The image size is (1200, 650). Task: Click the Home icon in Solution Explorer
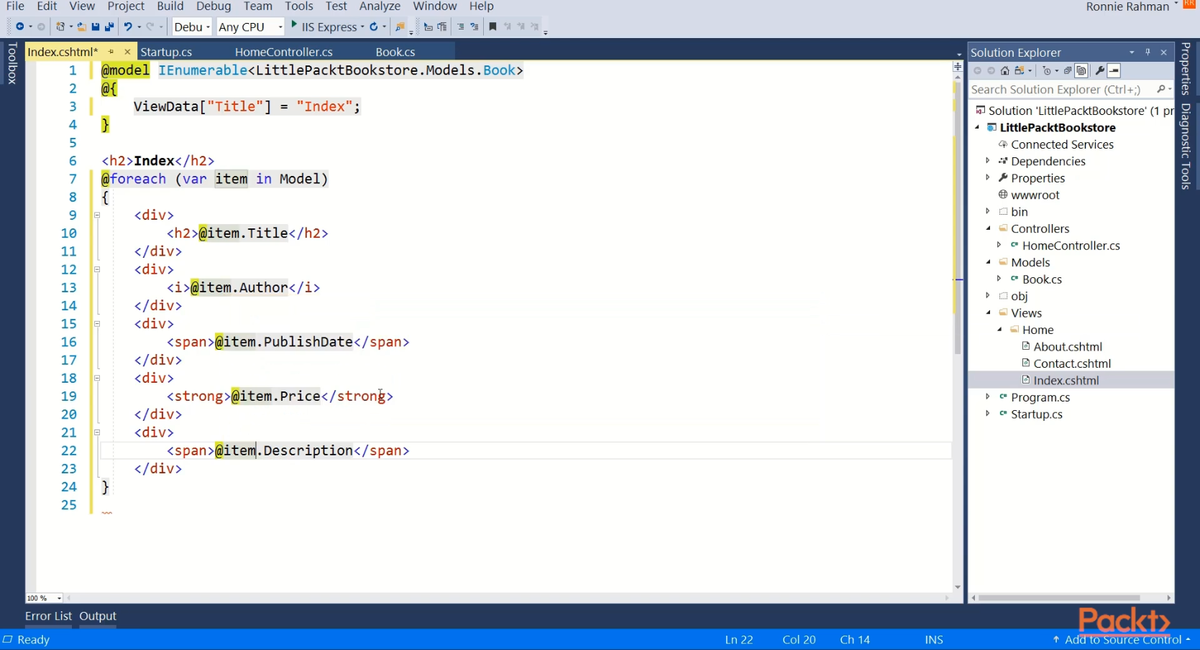(x=1005, y=71)
